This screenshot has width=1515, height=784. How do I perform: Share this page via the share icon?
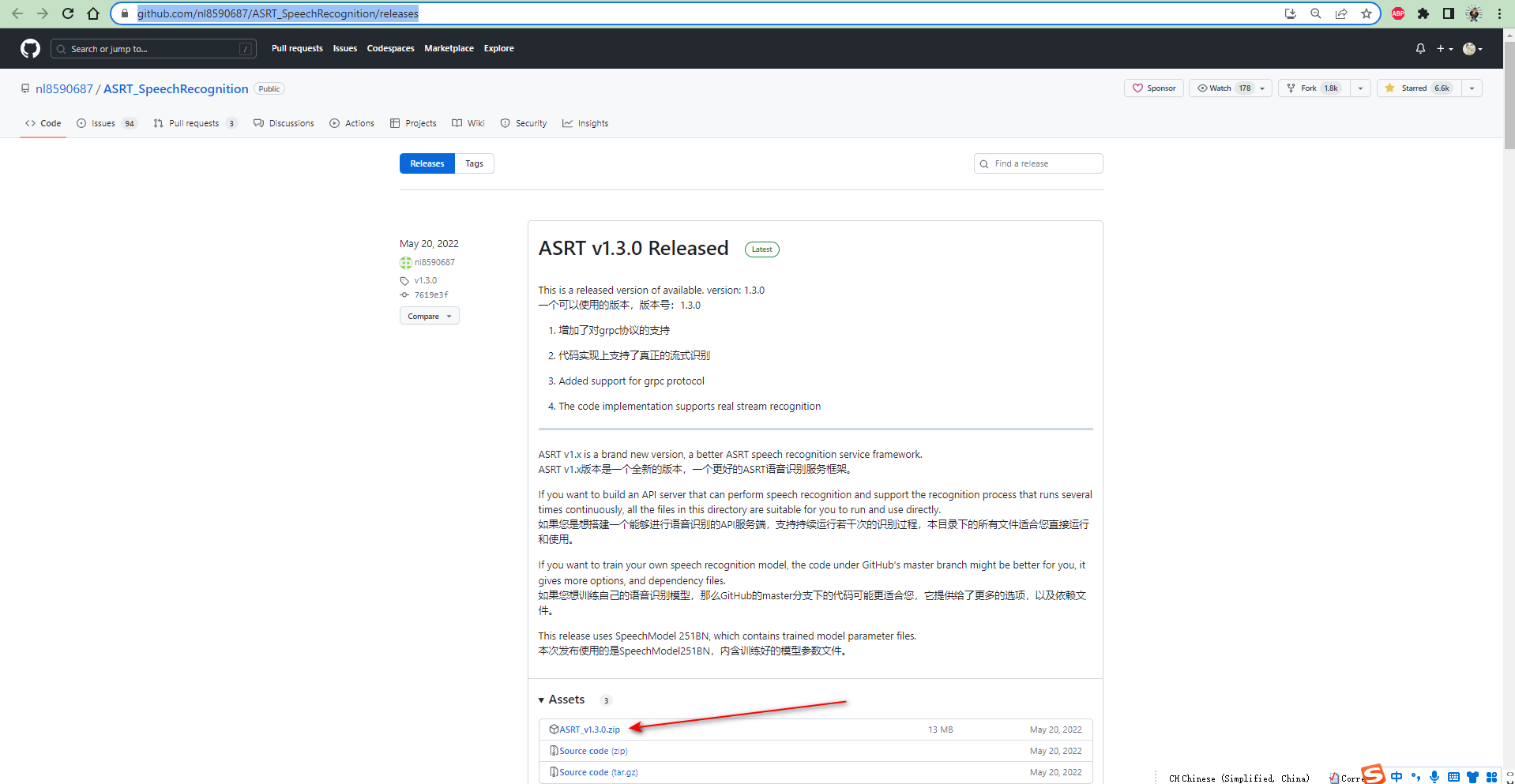coord(1341,13)
